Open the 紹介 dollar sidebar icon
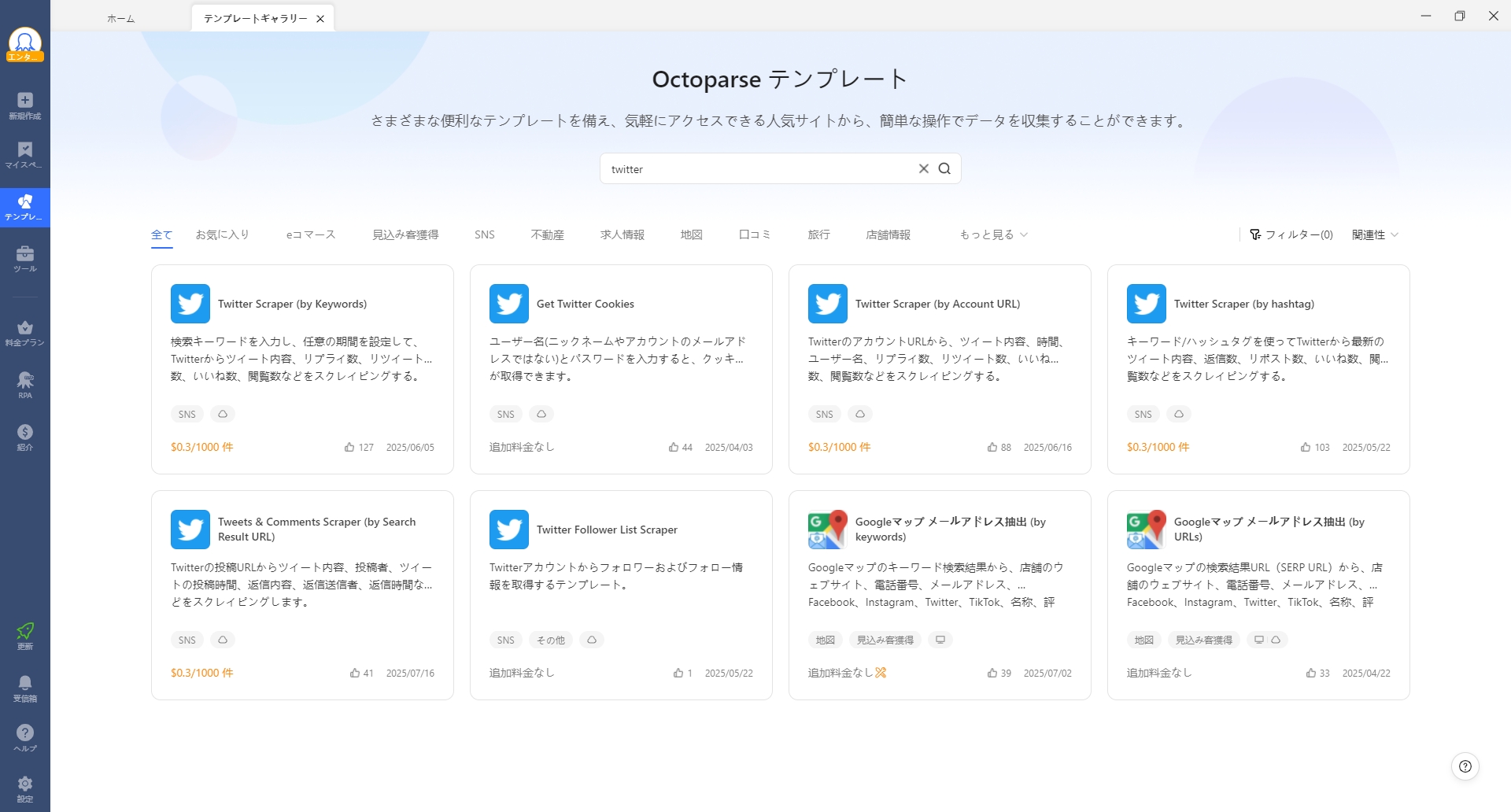Image resolution: width=1511 pixels, height=812 pixels. [25, 437]
